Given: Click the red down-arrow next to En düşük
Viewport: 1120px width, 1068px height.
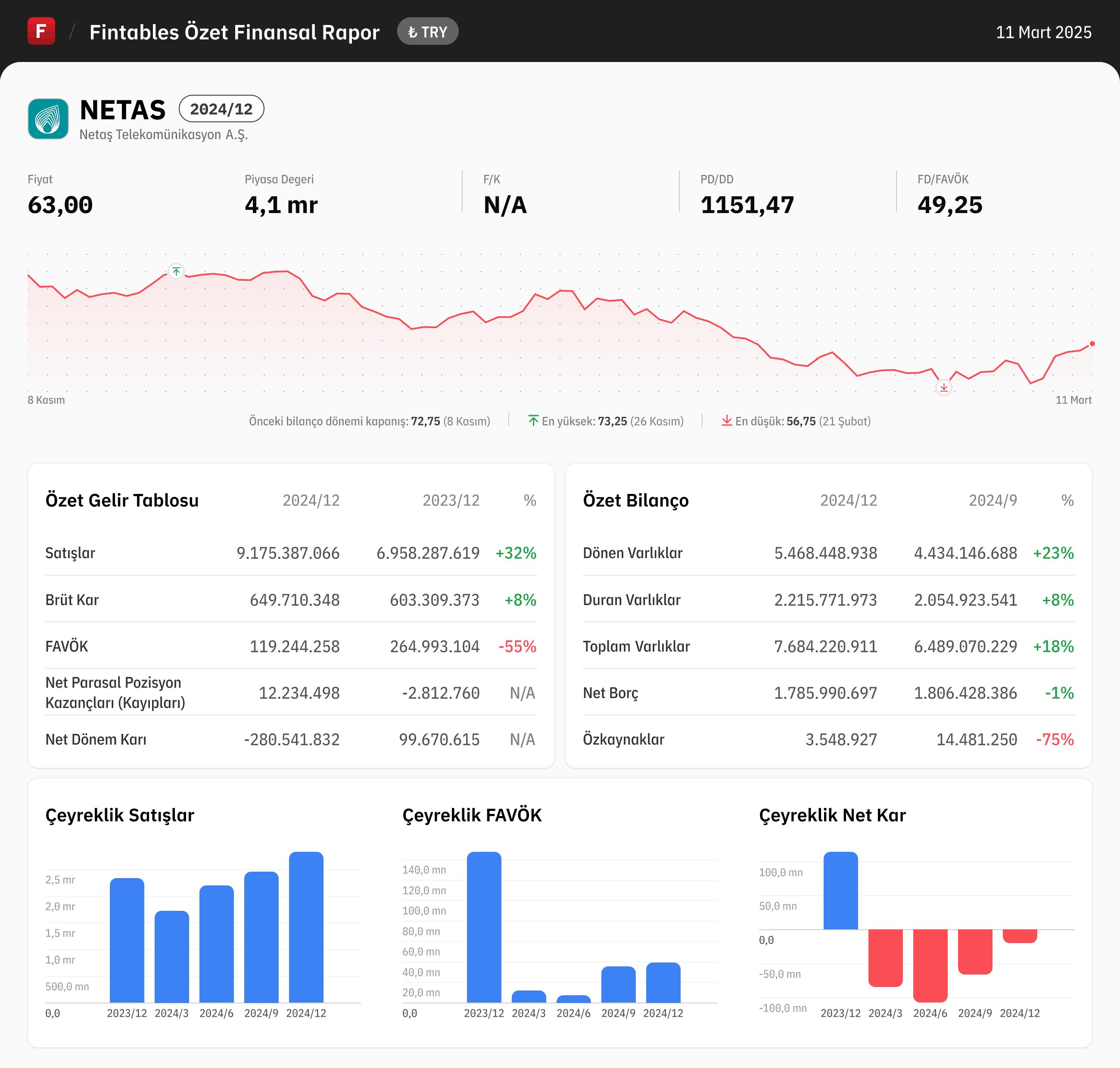Looking at the screenshot, I should 727,421.
